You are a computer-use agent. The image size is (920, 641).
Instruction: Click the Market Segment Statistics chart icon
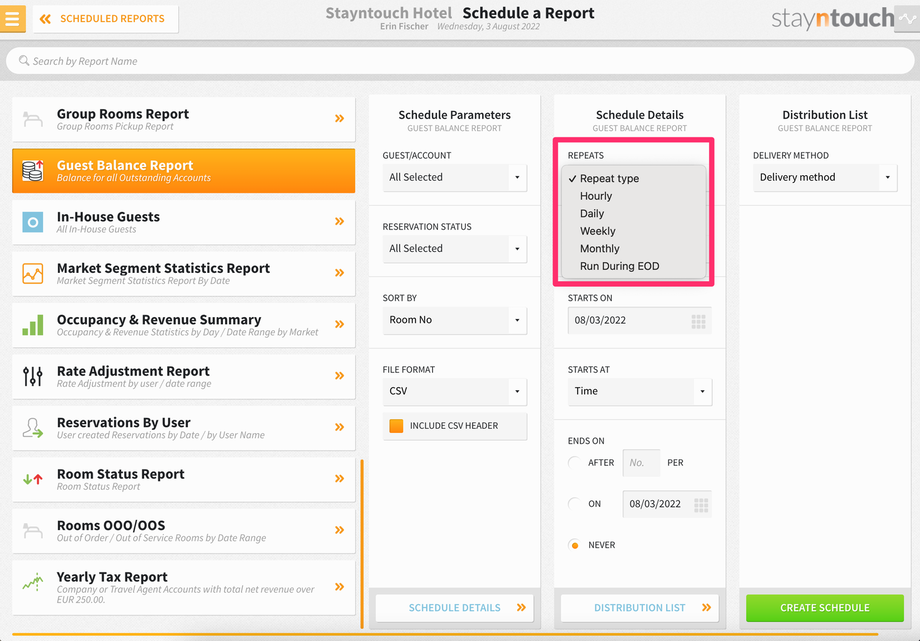coord(33,274)
